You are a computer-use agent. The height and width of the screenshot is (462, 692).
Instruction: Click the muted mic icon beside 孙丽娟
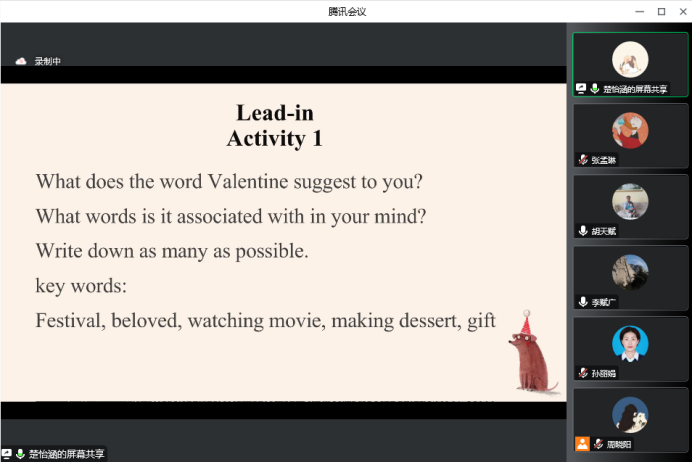tap(583, 373)
